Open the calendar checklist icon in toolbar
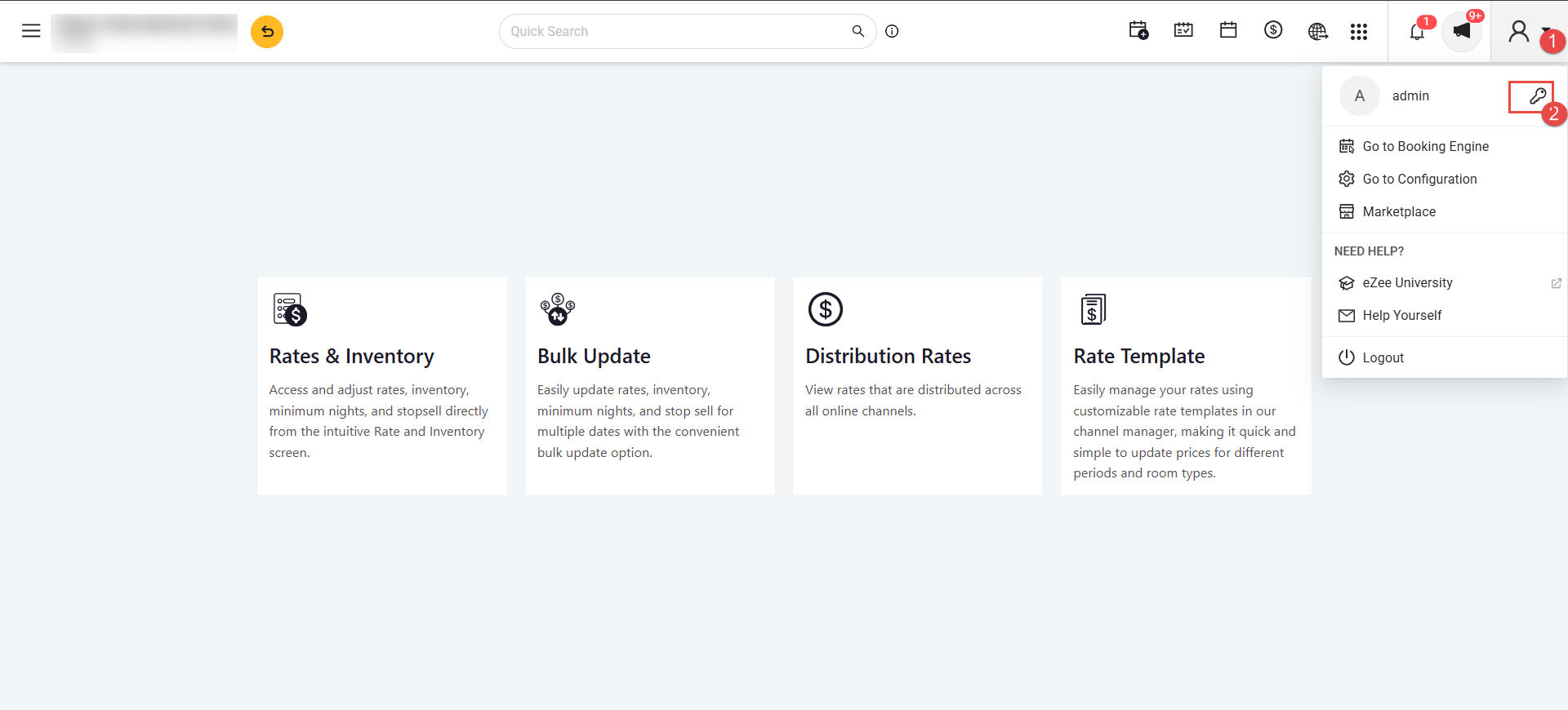Image resolution: width=1568 pixels, height=710 pixels. click(x=1183, y=31)
